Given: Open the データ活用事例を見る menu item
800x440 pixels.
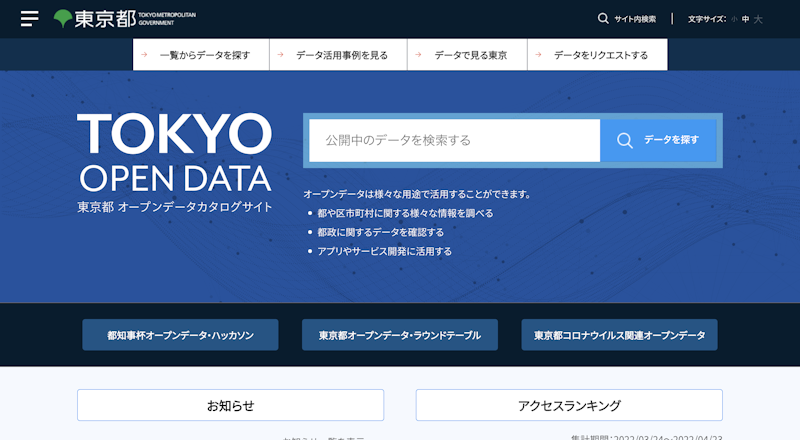Looking at the screenshot, I should coord(341,55).
